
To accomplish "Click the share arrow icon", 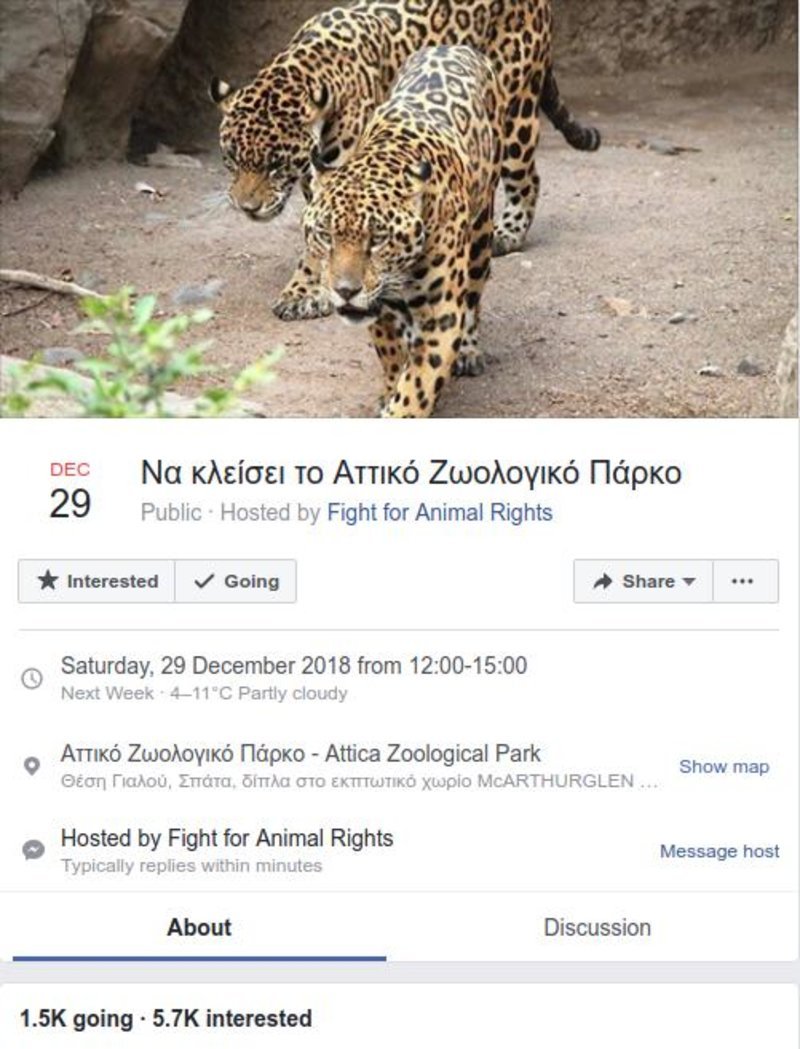I will (602, 581).
